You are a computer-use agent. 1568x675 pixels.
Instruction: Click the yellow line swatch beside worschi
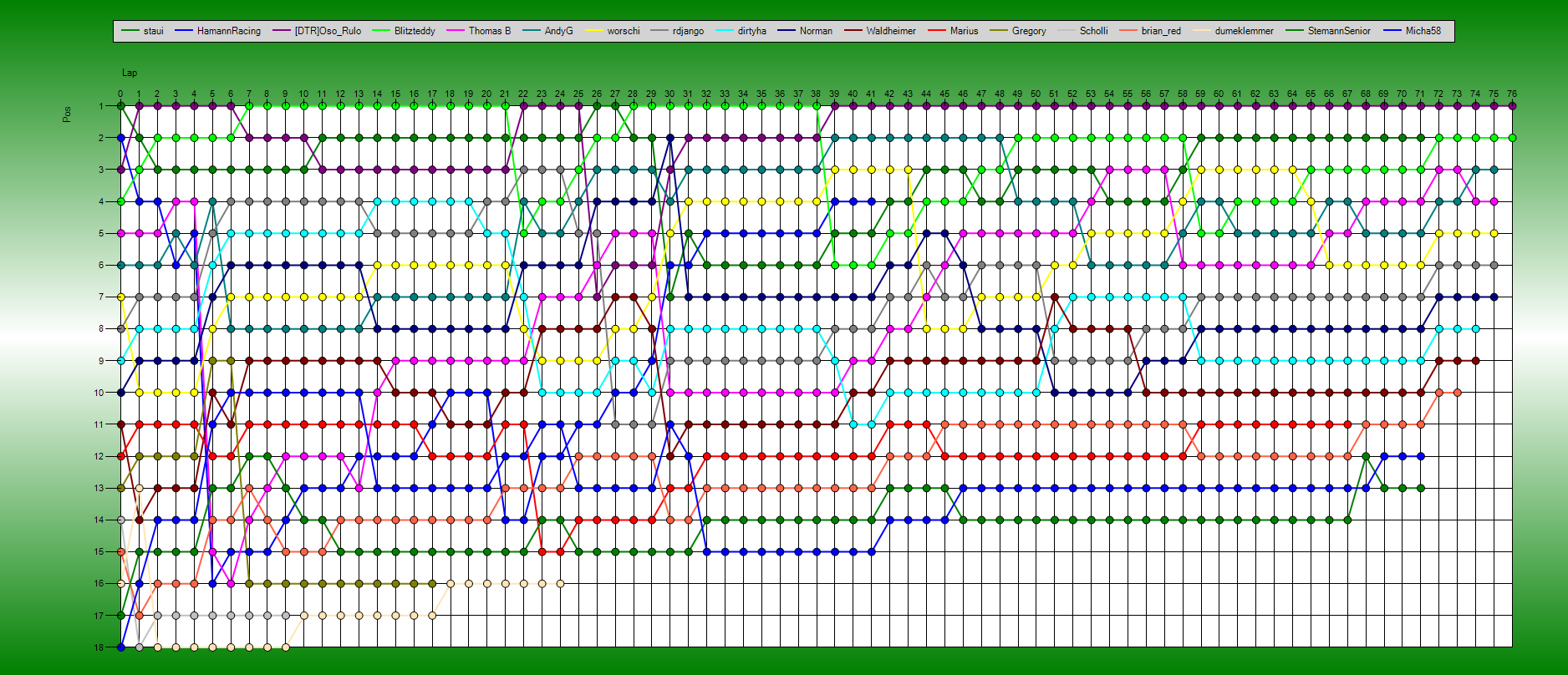click(x=593, y=31)
